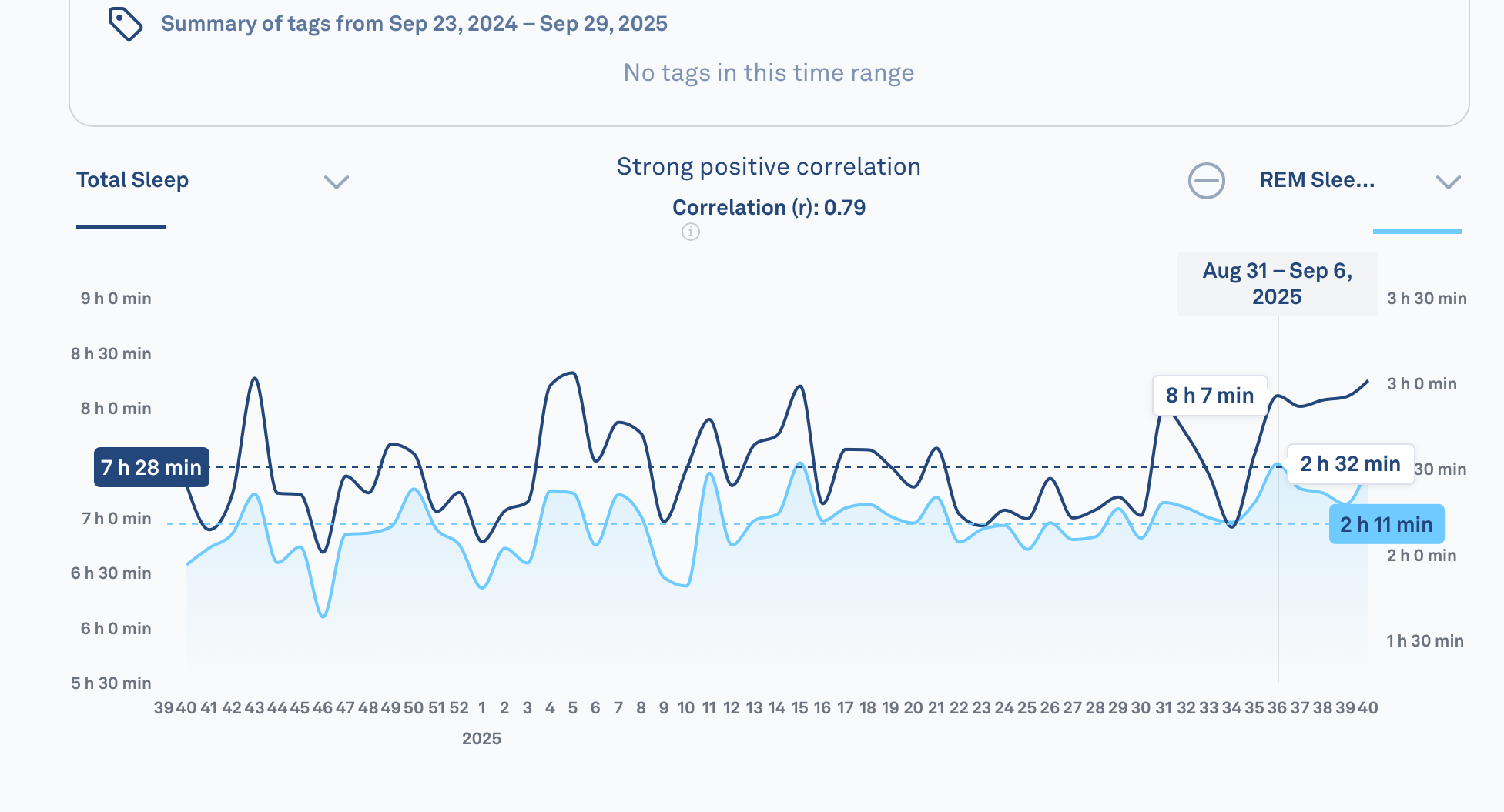Click the tag icon beside the summary heading

(125, 24)
